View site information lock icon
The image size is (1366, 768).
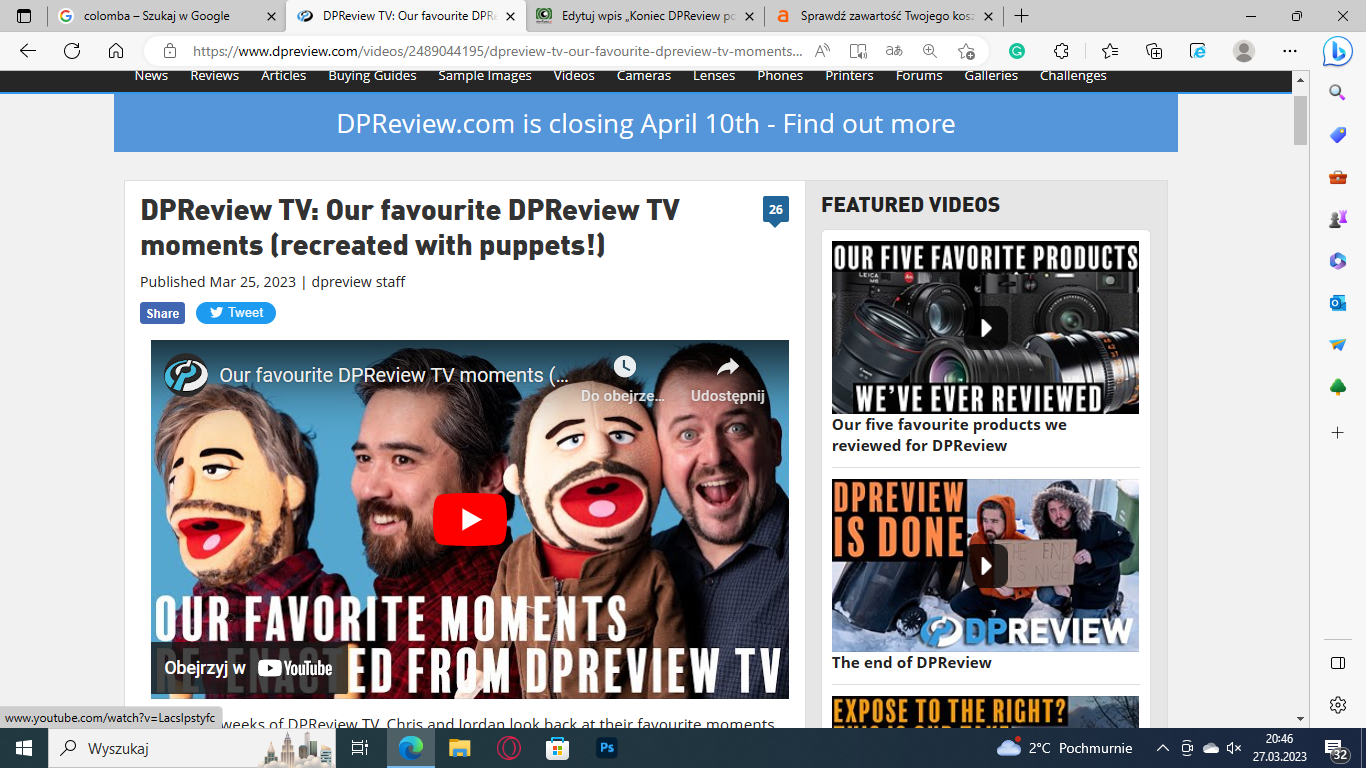(169, 51)
